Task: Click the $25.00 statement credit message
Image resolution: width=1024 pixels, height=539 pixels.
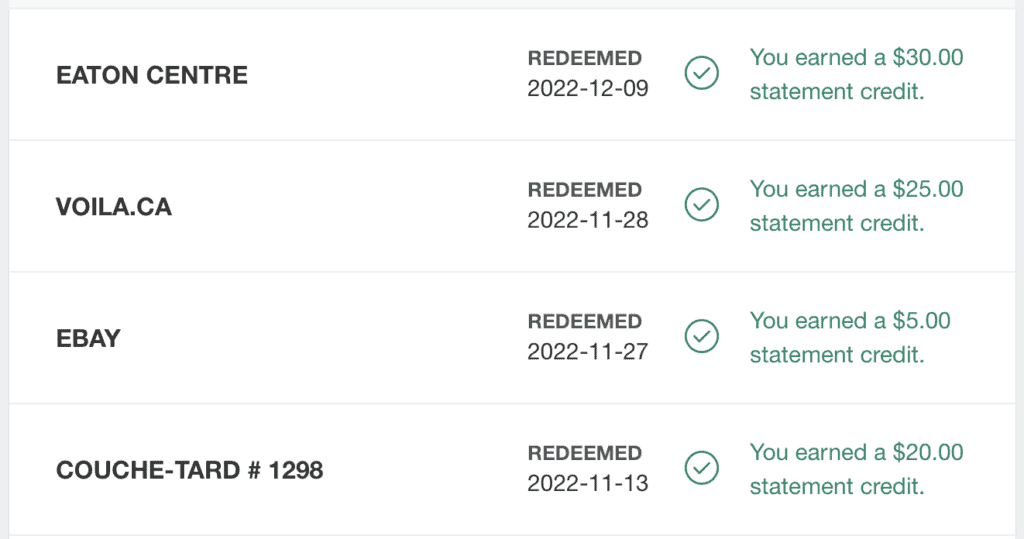Action: (x=856, y=206)
